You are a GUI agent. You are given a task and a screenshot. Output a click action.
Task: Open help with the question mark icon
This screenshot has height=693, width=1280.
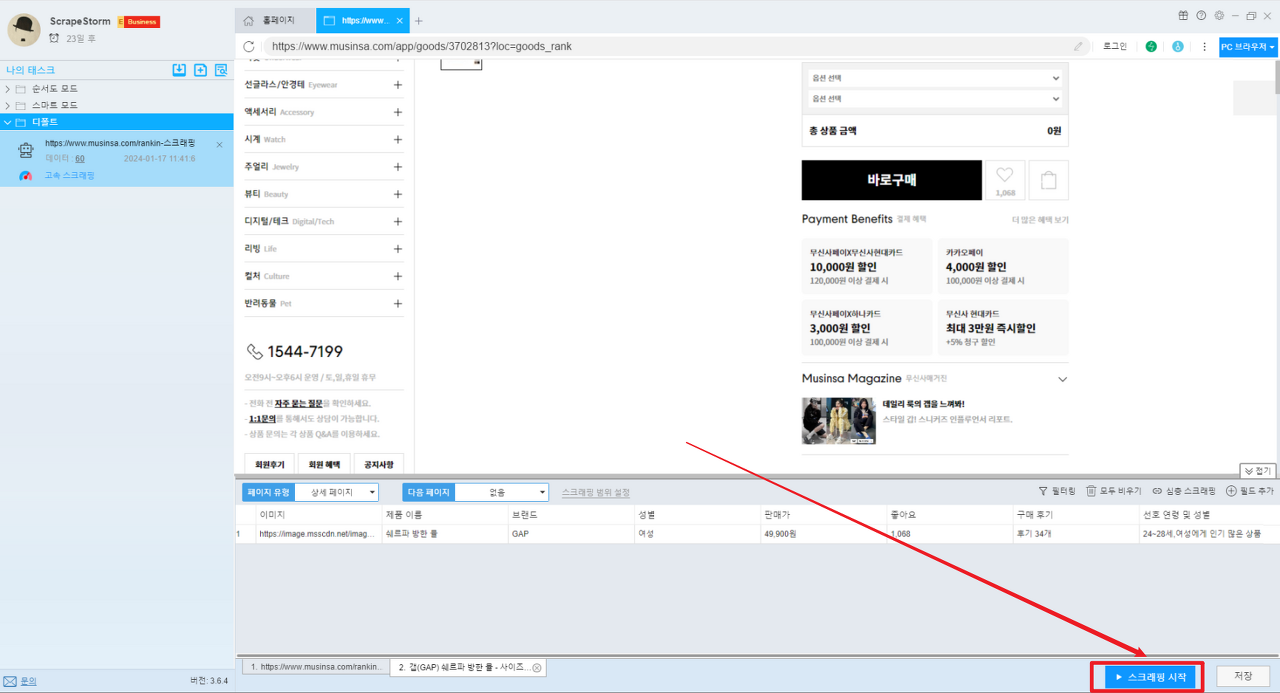tap(1200, 15)
